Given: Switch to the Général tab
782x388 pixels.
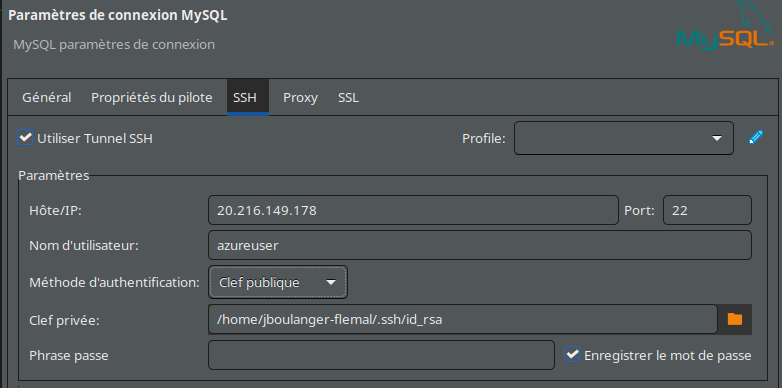Looking at the screenshot, I should point(47,97).
